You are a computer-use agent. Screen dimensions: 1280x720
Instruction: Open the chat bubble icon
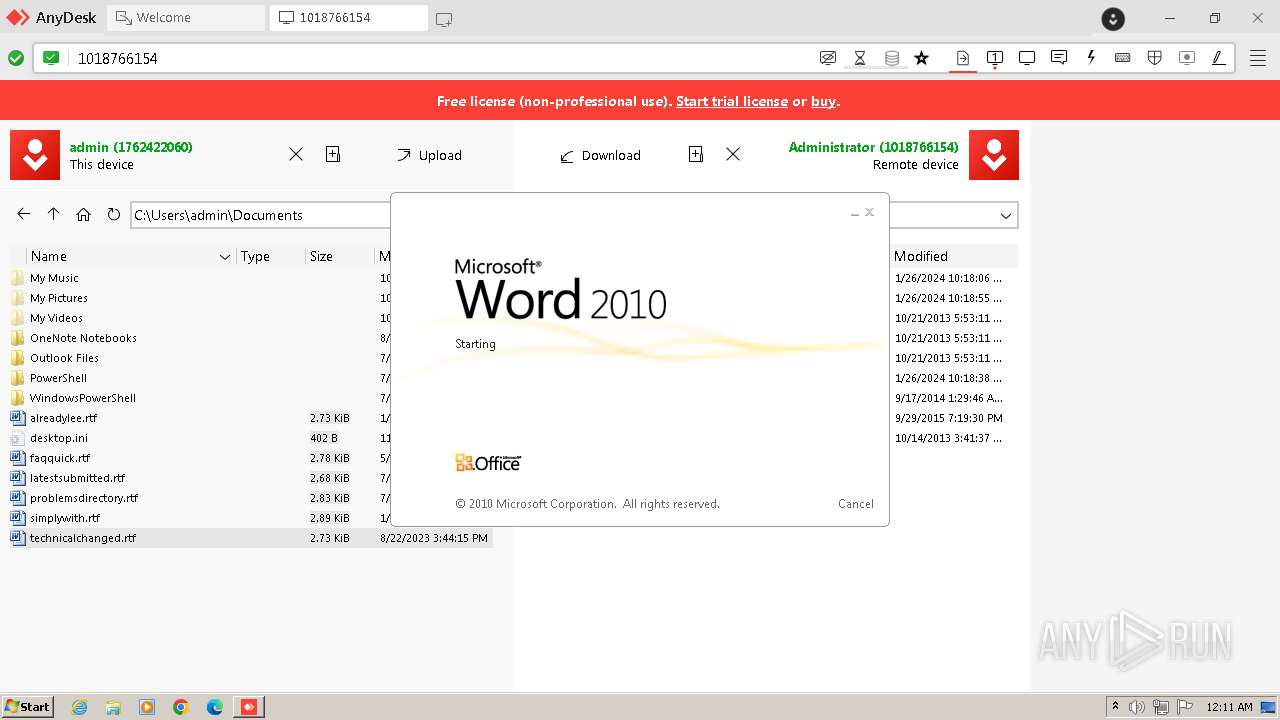(x=1059, y=58)
